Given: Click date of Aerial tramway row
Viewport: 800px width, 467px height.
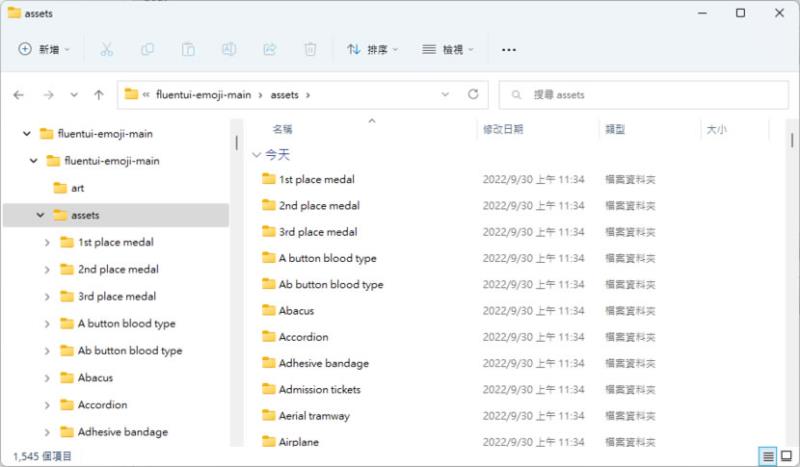Looking at the screenshot, I should click(533, 416).
